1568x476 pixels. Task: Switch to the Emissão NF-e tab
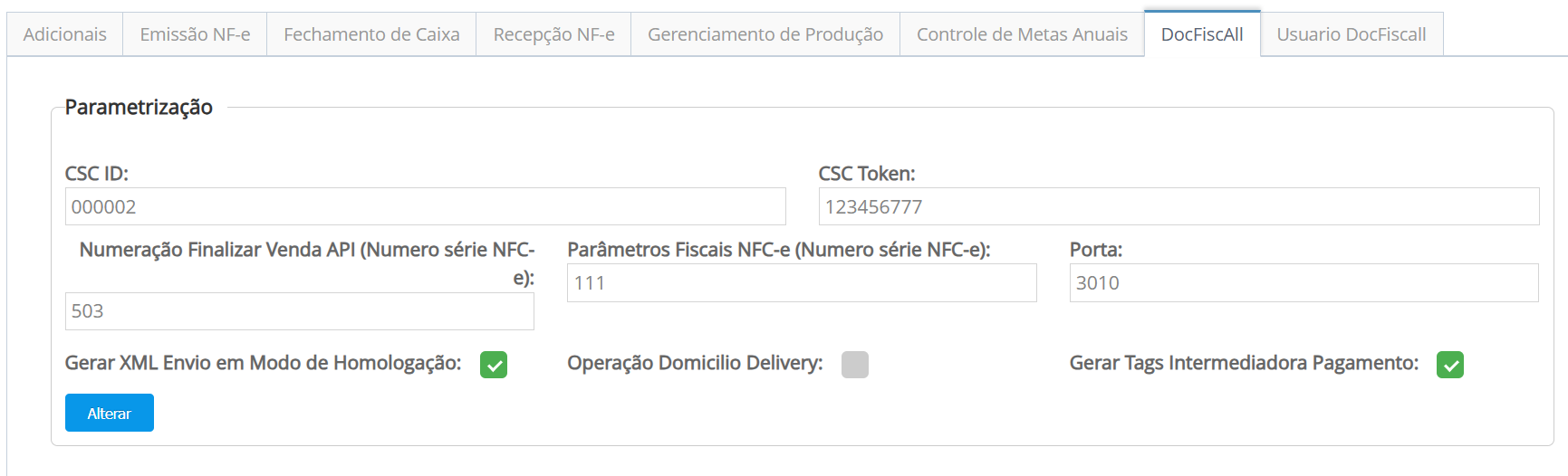tap(195, 34)
